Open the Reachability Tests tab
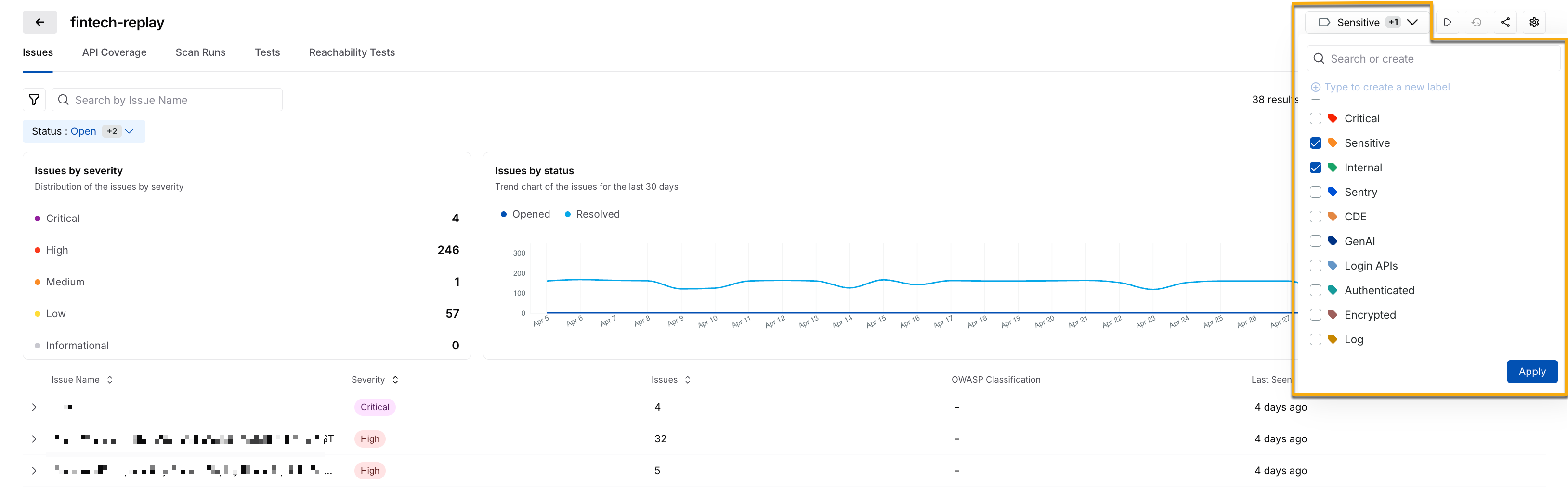Viewport: 1568px width, 490px height. point(352,52)
